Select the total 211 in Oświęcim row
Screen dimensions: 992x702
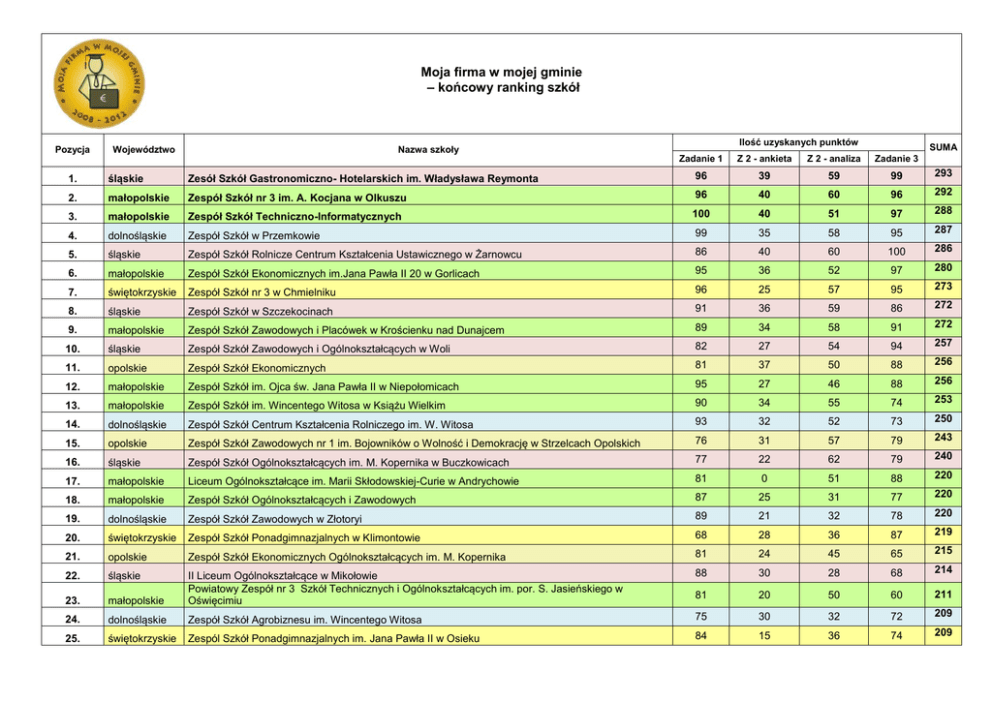(x=943, y=594)
